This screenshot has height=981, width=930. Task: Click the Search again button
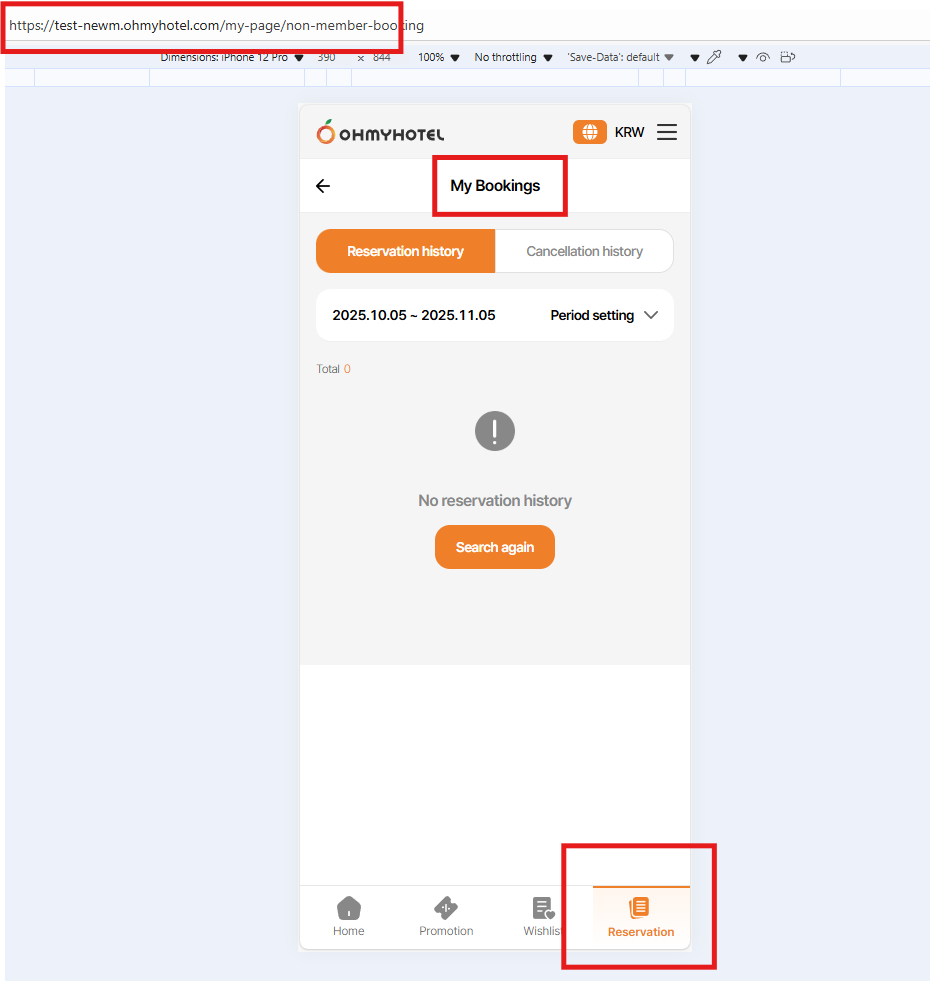tap(494, 547)
